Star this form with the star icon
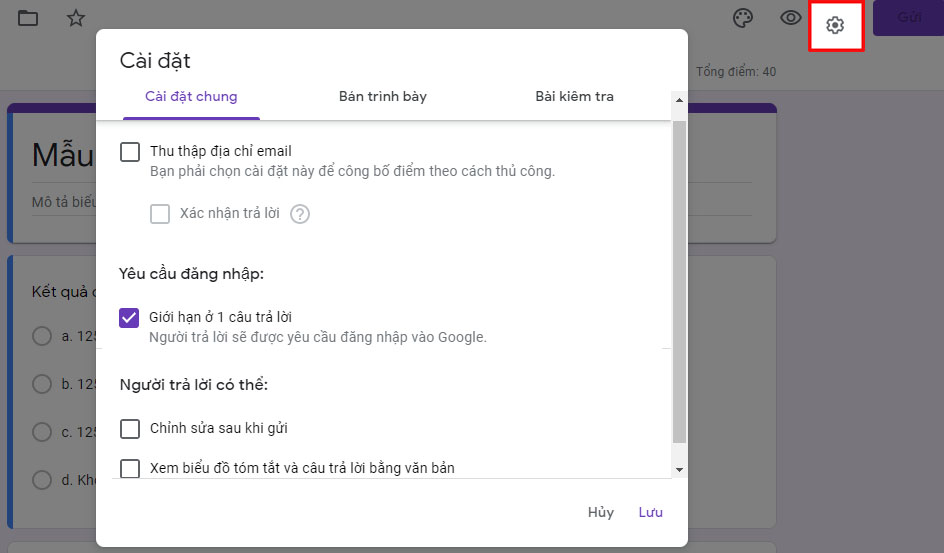The width and height of the screenshot is (944, 553). pyautogui.click(x=76, y=18)
